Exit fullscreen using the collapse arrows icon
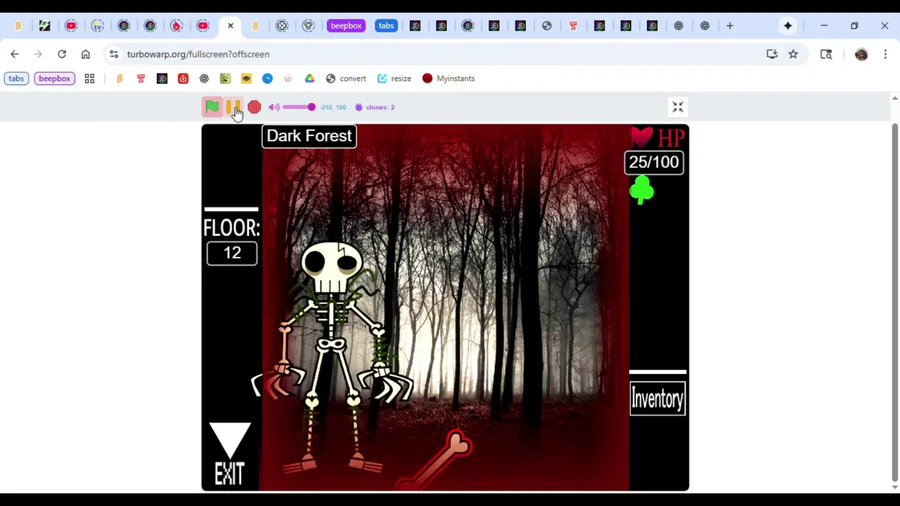The height and width of the screenshot is (506, 900). point(678,107)
